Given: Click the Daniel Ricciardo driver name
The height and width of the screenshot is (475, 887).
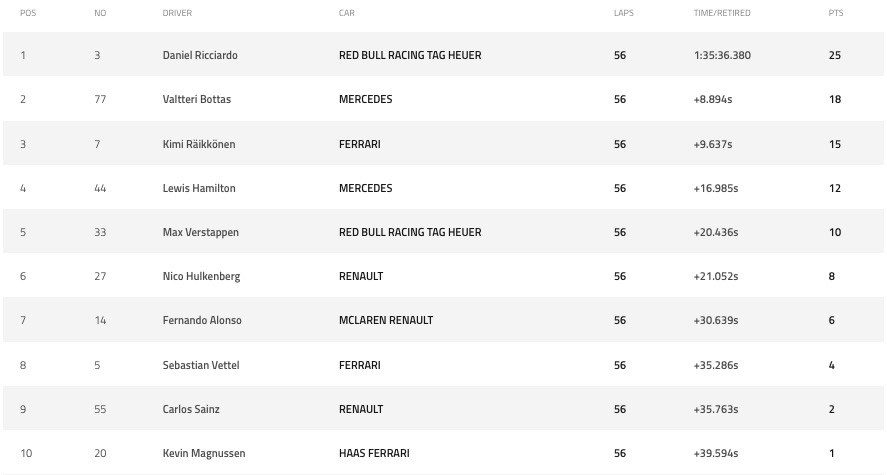Looking at the screenshot, I should [198, 56].
